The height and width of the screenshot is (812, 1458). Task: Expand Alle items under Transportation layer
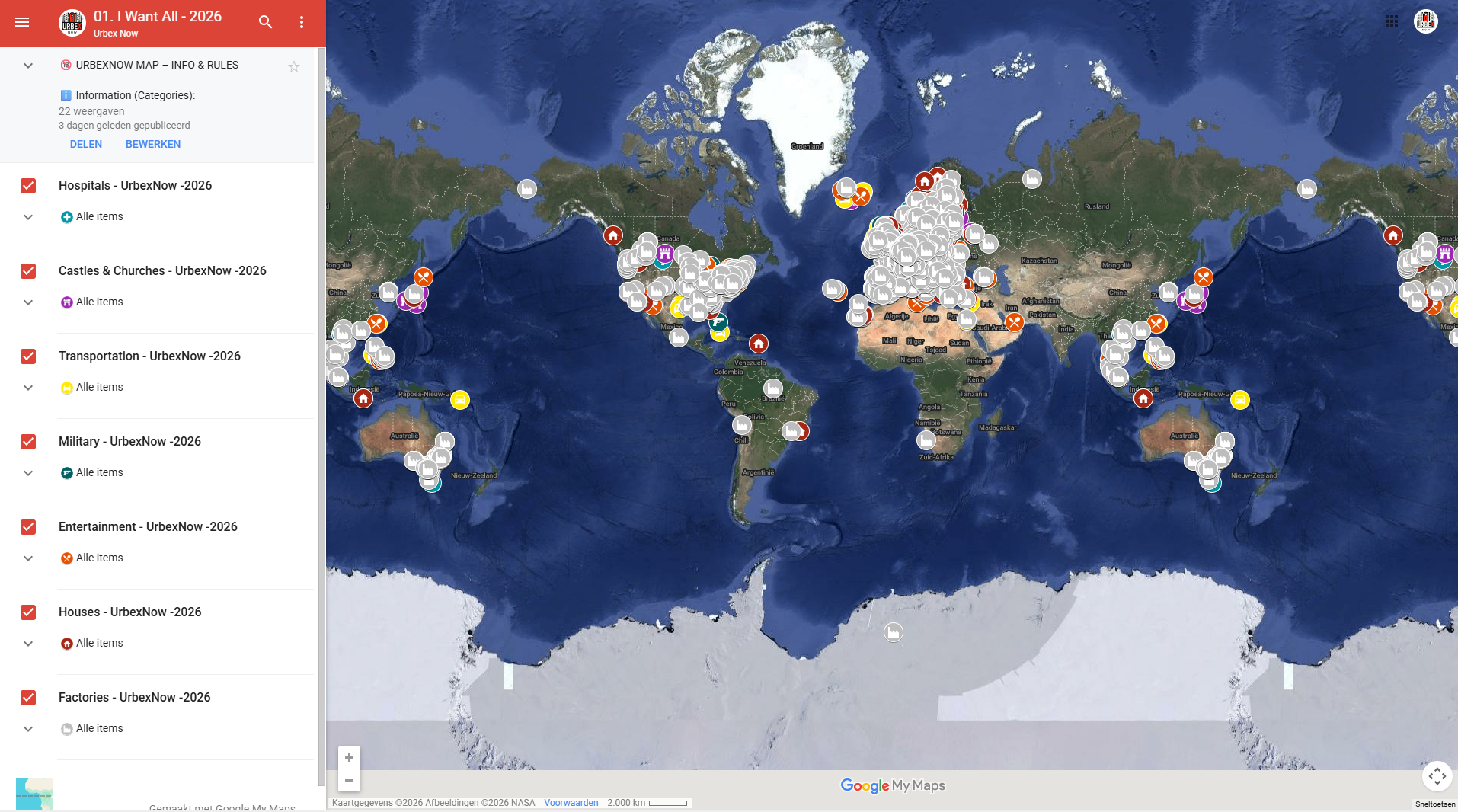[28, 388]
